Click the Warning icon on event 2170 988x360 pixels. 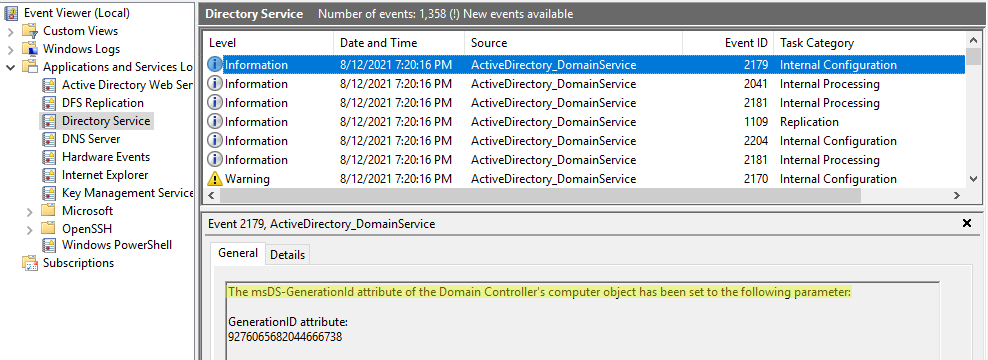(215, 179)
